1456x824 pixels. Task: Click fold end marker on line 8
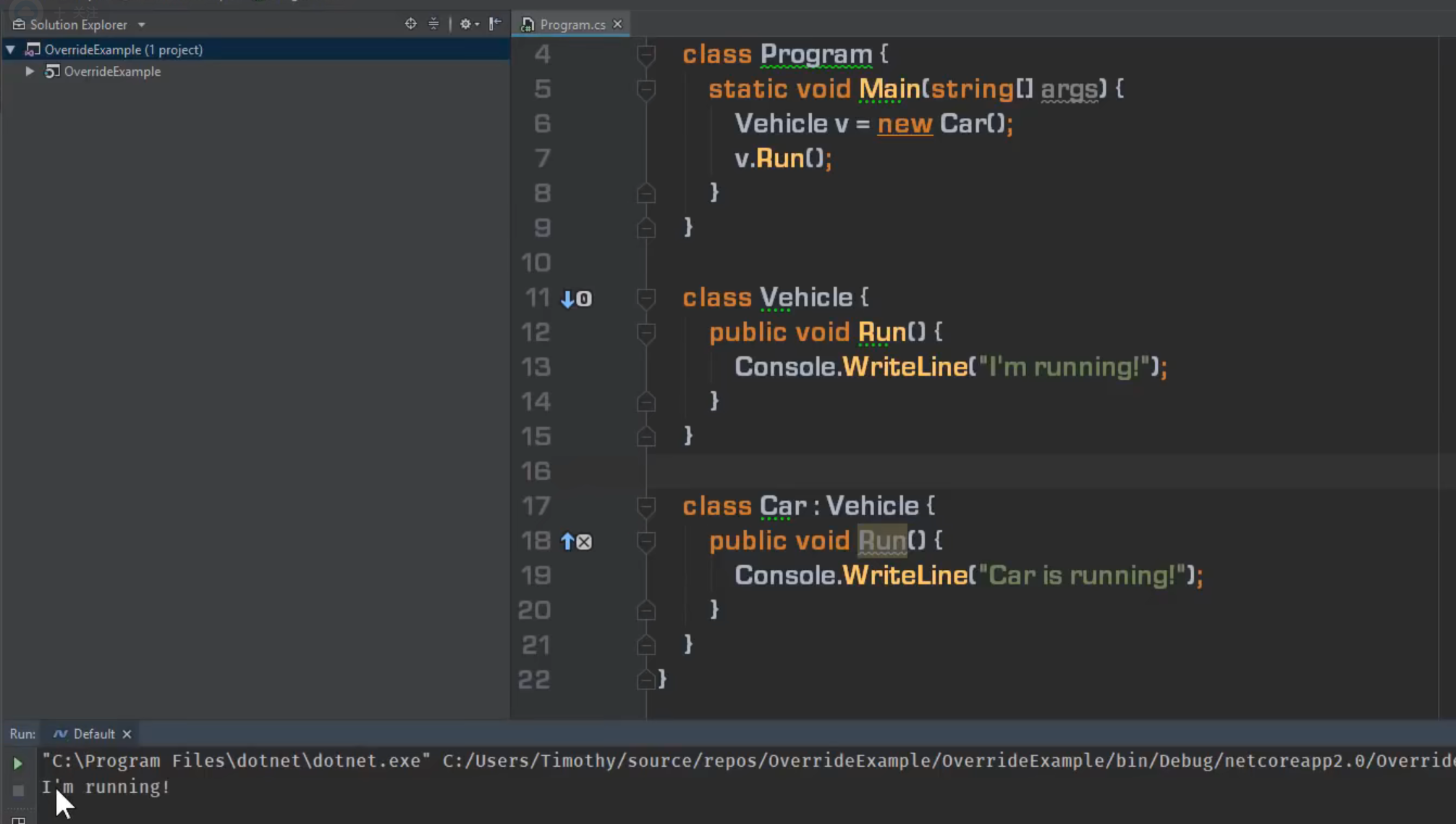click(x=646, y=193)
